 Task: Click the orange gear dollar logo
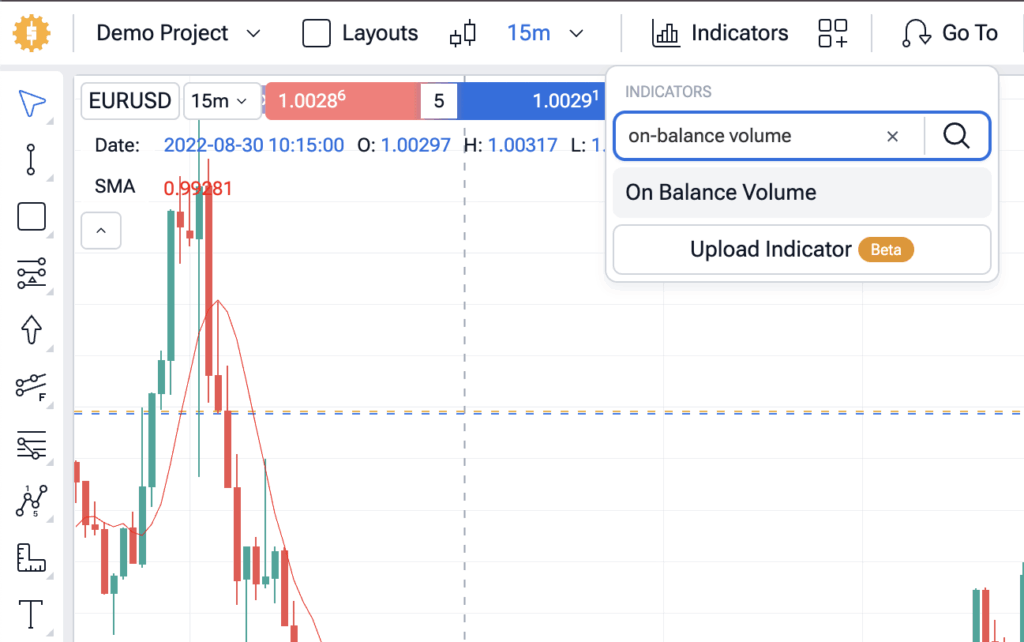(x=31, y=33)
